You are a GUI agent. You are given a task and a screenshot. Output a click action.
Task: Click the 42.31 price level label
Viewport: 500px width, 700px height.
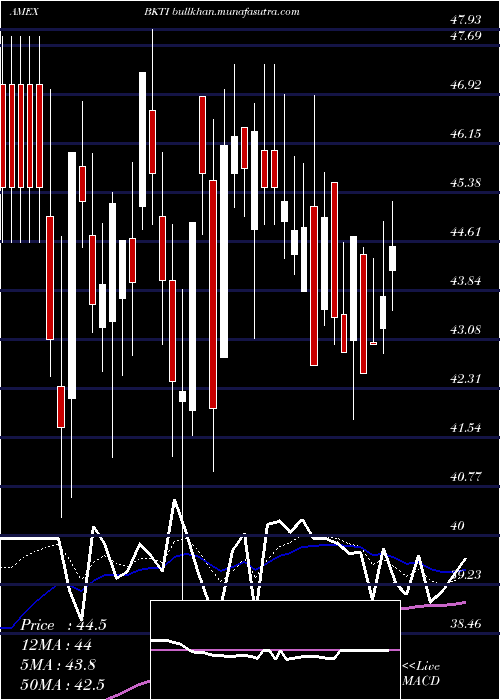pyautogui.click(x=466, y=379)
